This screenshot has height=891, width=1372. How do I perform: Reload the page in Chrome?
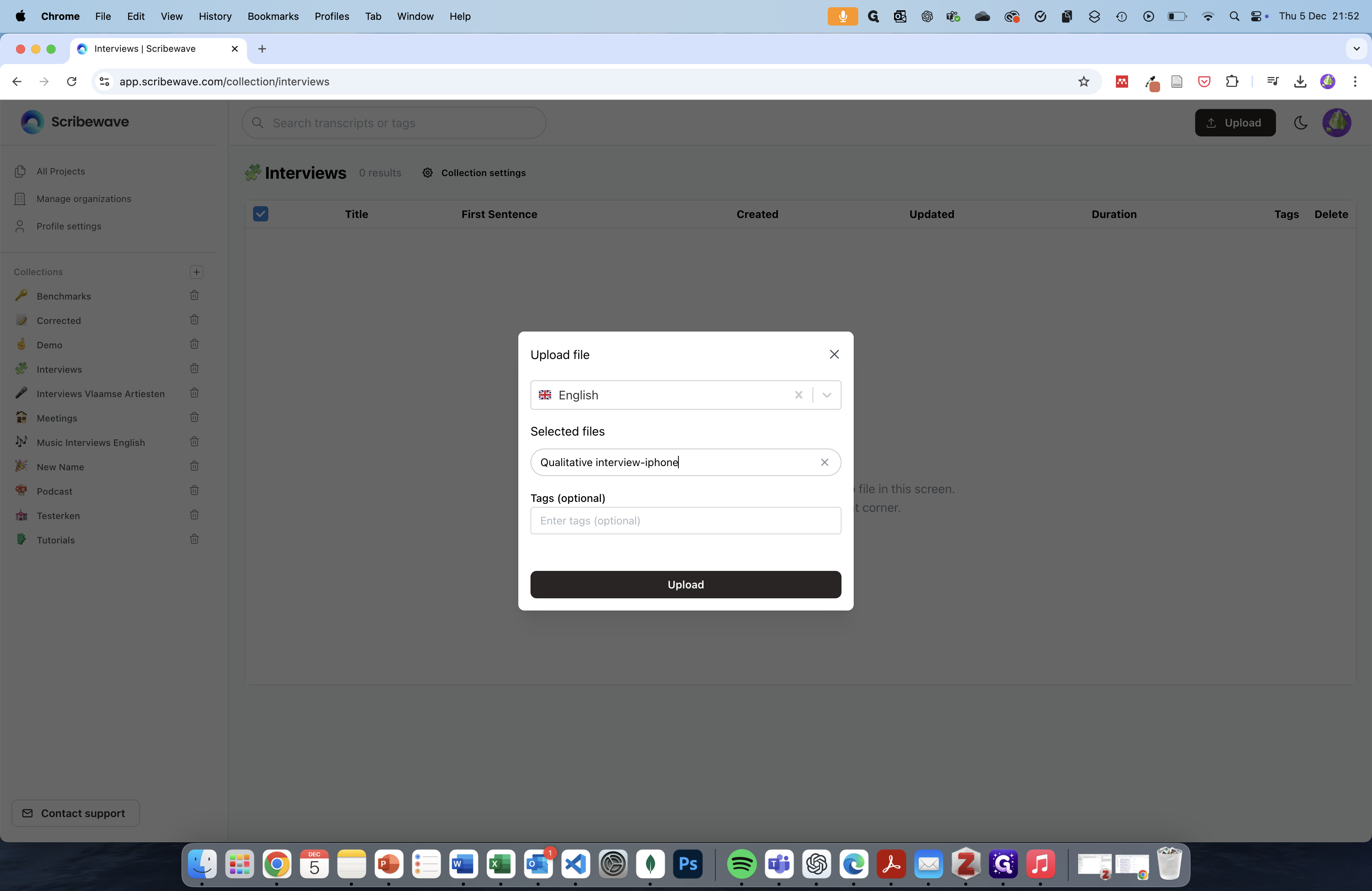tap(72, 81)
